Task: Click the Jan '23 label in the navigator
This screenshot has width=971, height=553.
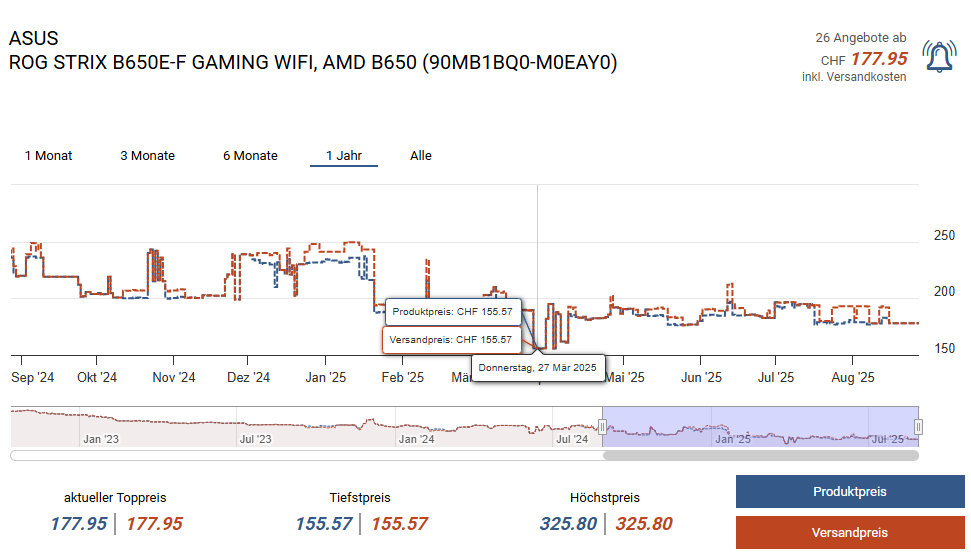Action: (x=101, y=439)
